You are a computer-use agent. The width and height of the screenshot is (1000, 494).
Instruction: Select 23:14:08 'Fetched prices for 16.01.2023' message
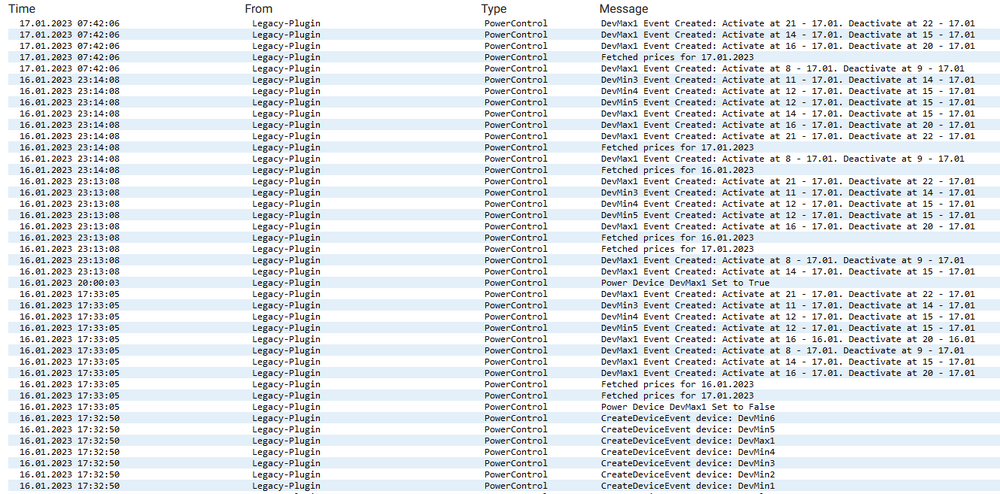coord(677,170)
